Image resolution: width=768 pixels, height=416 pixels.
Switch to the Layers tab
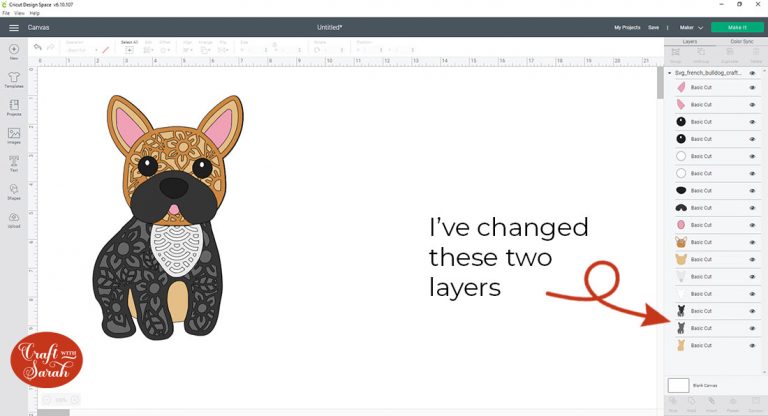point(690,42)
